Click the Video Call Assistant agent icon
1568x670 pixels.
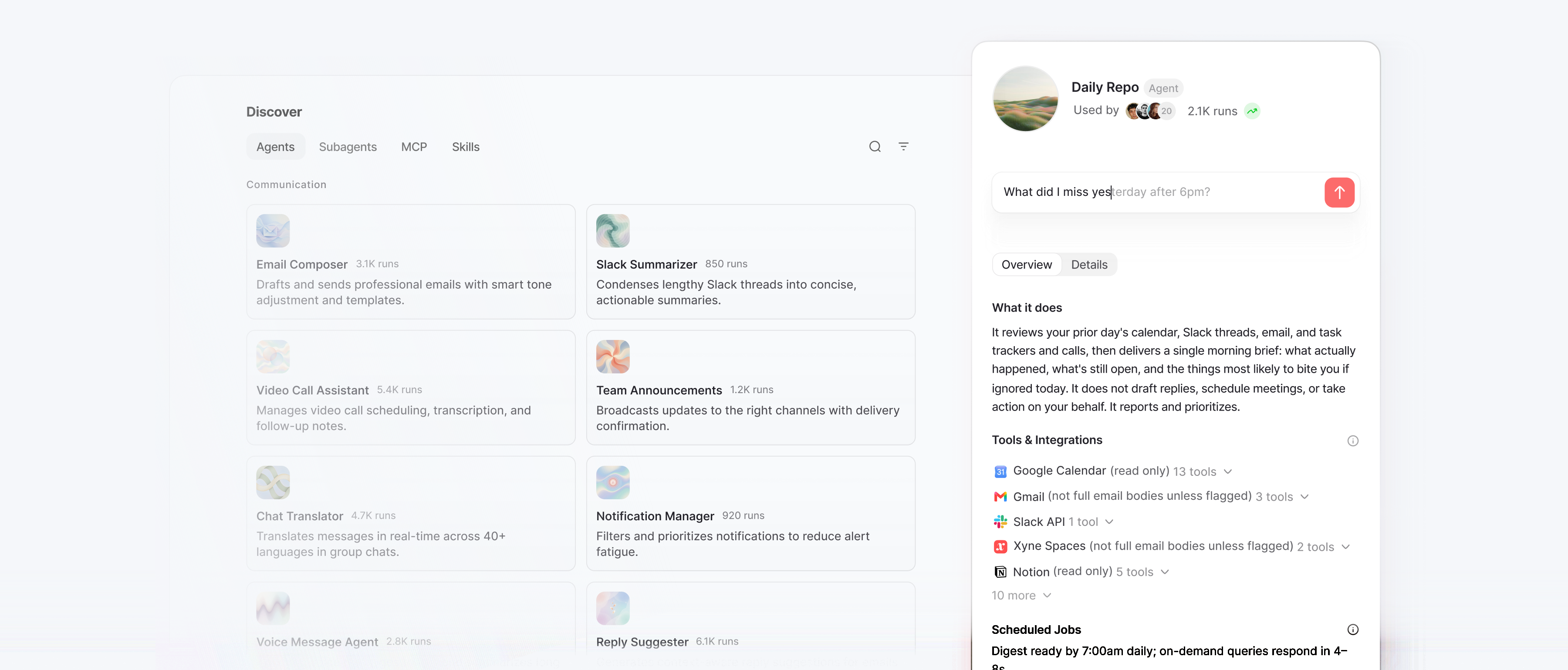pyautogui.click(x=273, y=357)
